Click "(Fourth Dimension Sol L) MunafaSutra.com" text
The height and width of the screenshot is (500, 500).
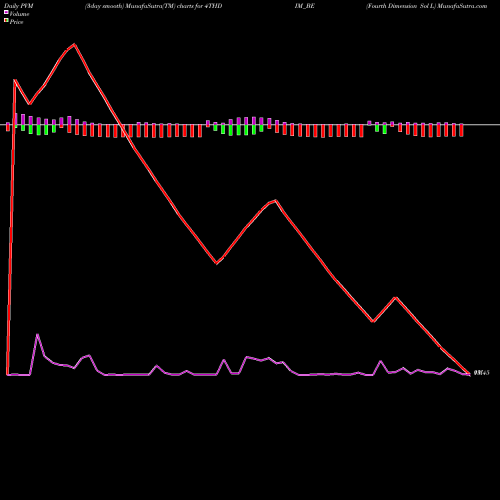[x=426, y=6]
